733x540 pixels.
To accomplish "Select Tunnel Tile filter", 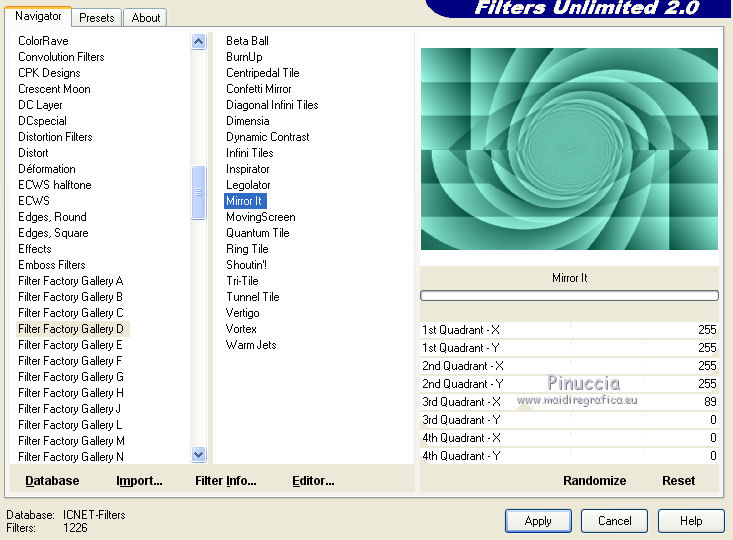I will [x=252, y=296].
